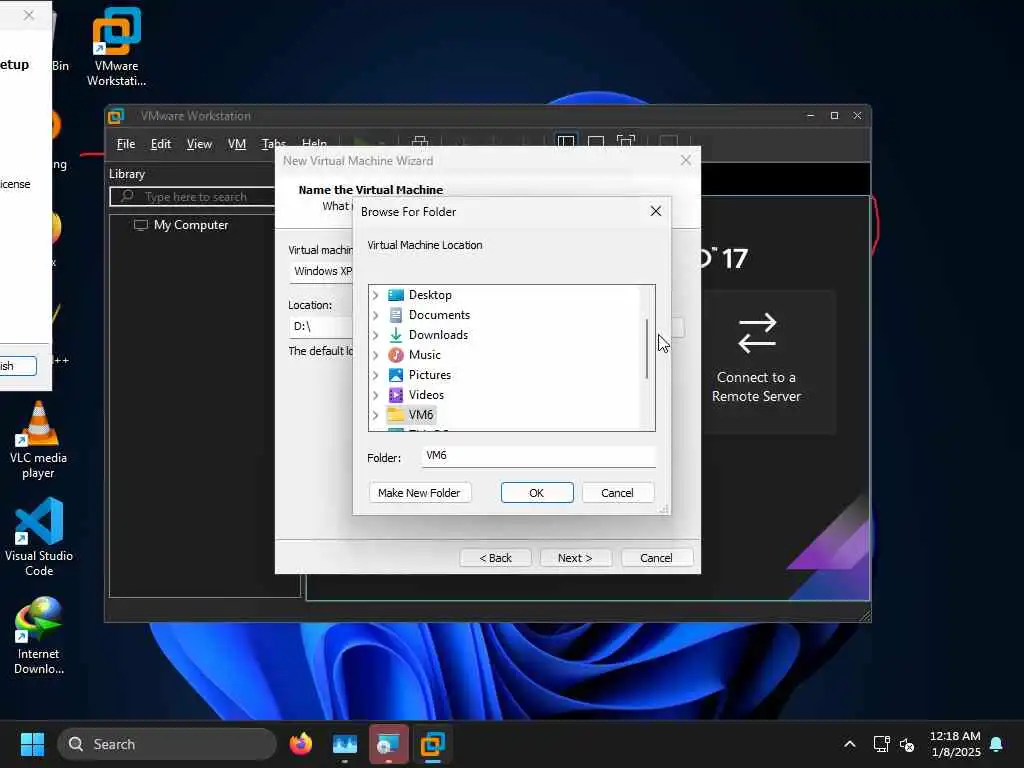Open the View menu in VMware Workstation
Image resolution: width=1024 pixels, height=768 pixels.
[199, 144]
